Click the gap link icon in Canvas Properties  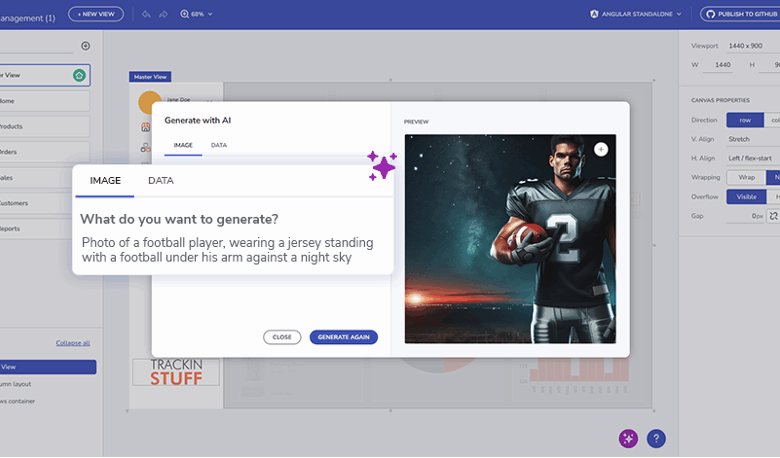tap(772, 216)
